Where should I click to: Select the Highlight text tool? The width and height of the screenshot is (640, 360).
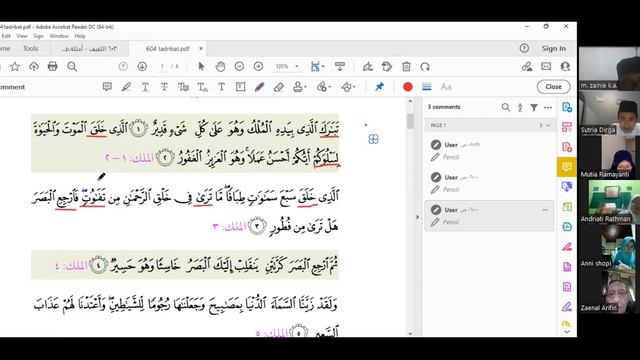tap(126, 87)
